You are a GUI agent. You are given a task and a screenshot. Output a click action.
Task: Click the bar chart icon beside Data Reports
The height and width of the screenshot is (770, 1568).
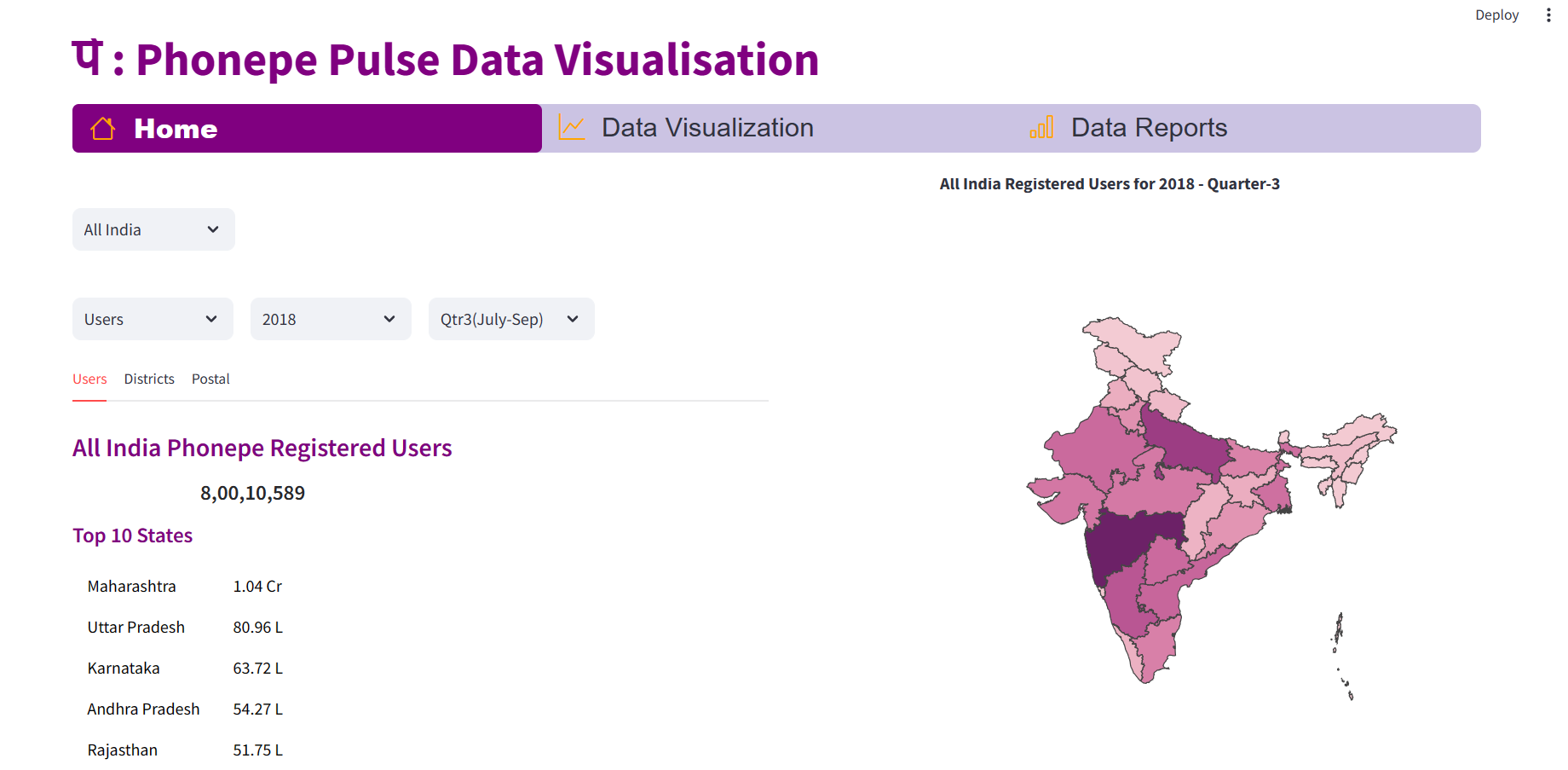[1041, 127]
